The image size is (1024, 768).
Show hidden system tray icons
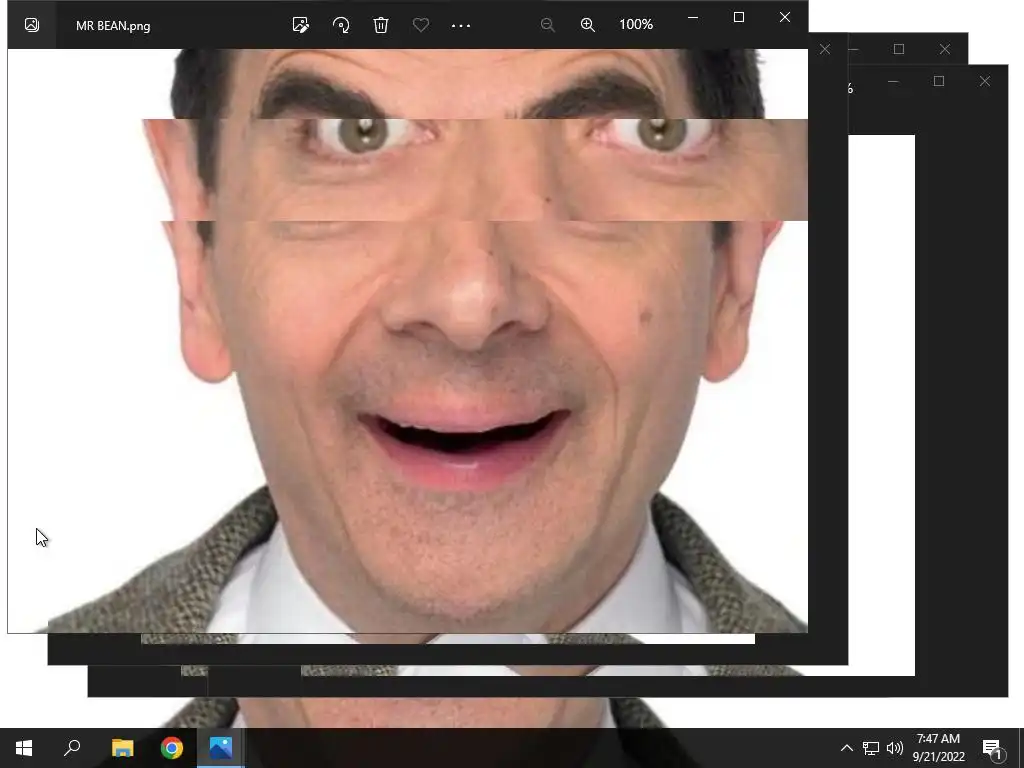pyautogui.click(x=846, y=748)
